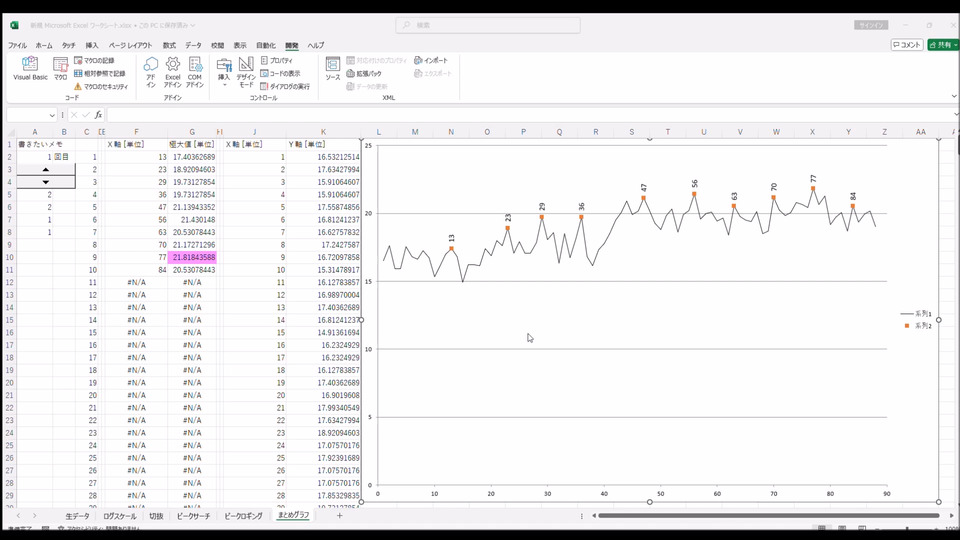Collapse the ribbon with chevron
960x540 pixels.
[953, 96]
